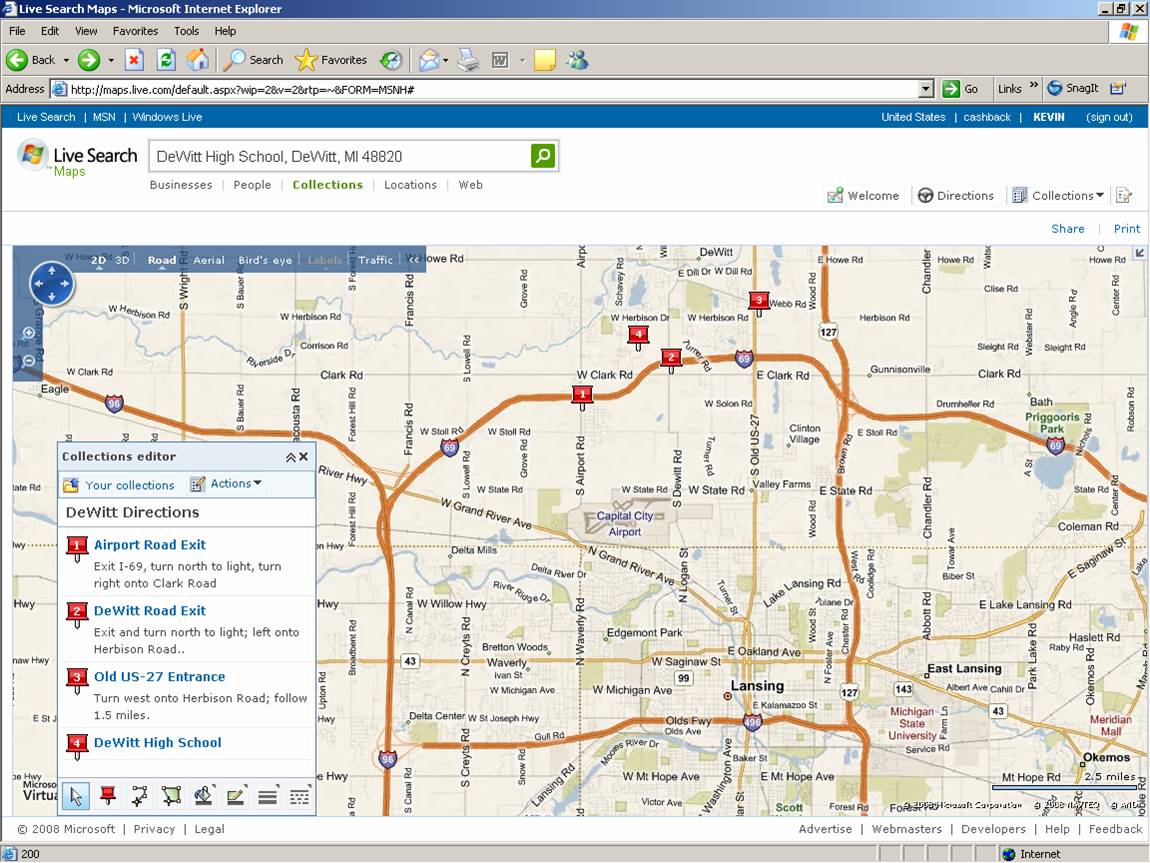
Task: Toggle map Labels option
Action: [325, 260]
